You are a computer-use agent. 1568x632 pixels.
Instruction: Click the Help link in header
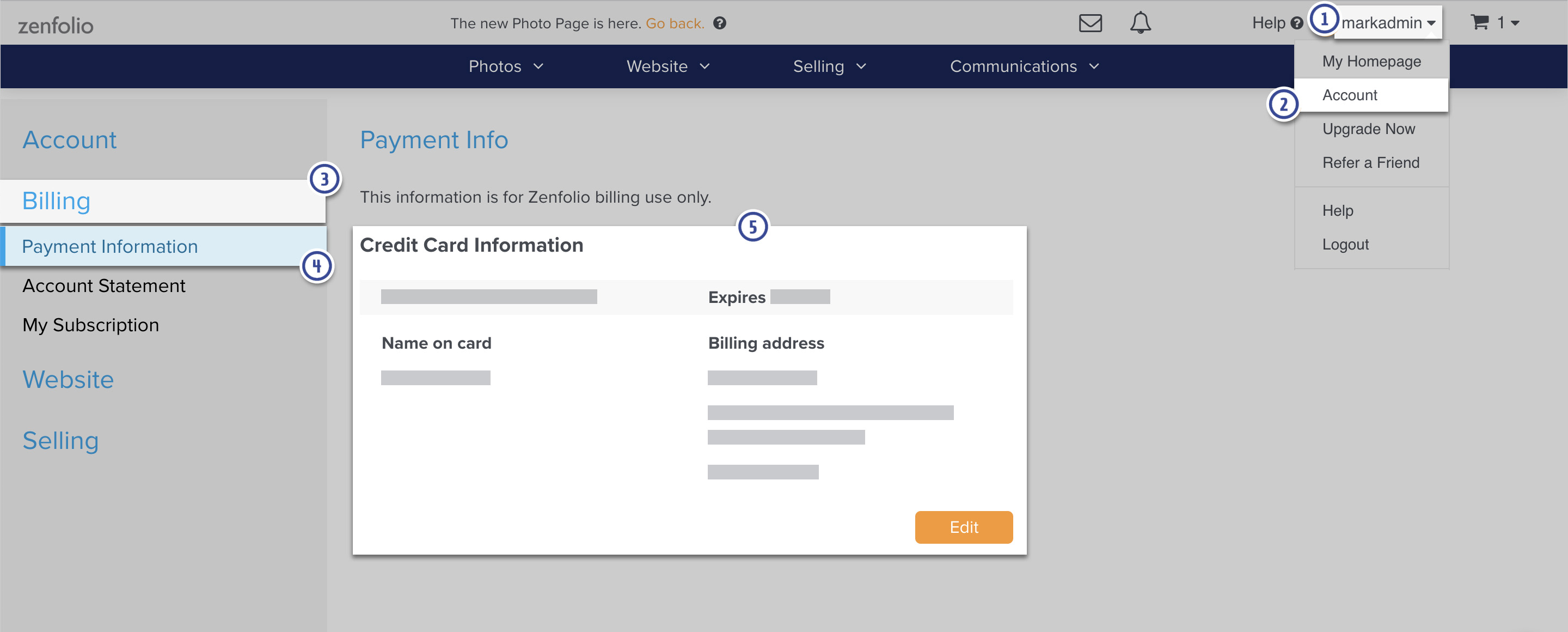coord(1268,23)
